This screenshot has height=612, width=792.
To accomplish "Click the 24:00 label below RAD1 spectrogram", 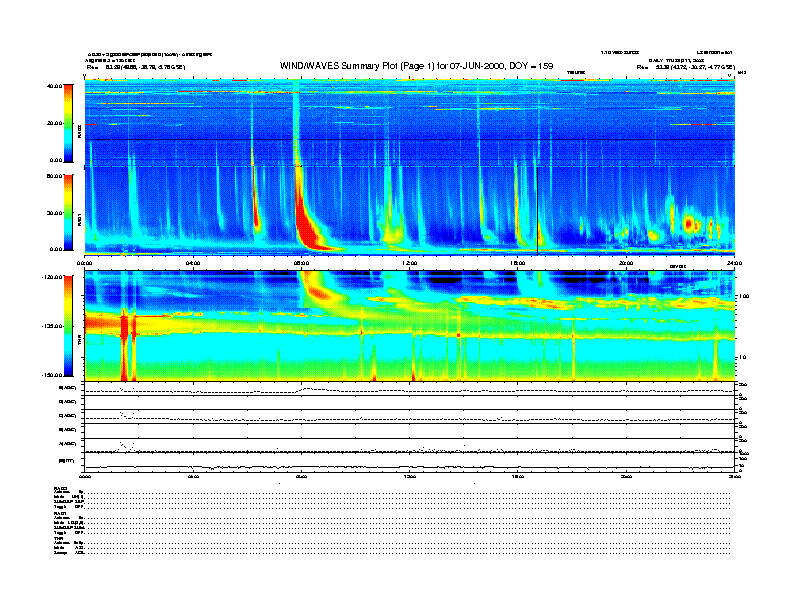I will click(734, 263).
